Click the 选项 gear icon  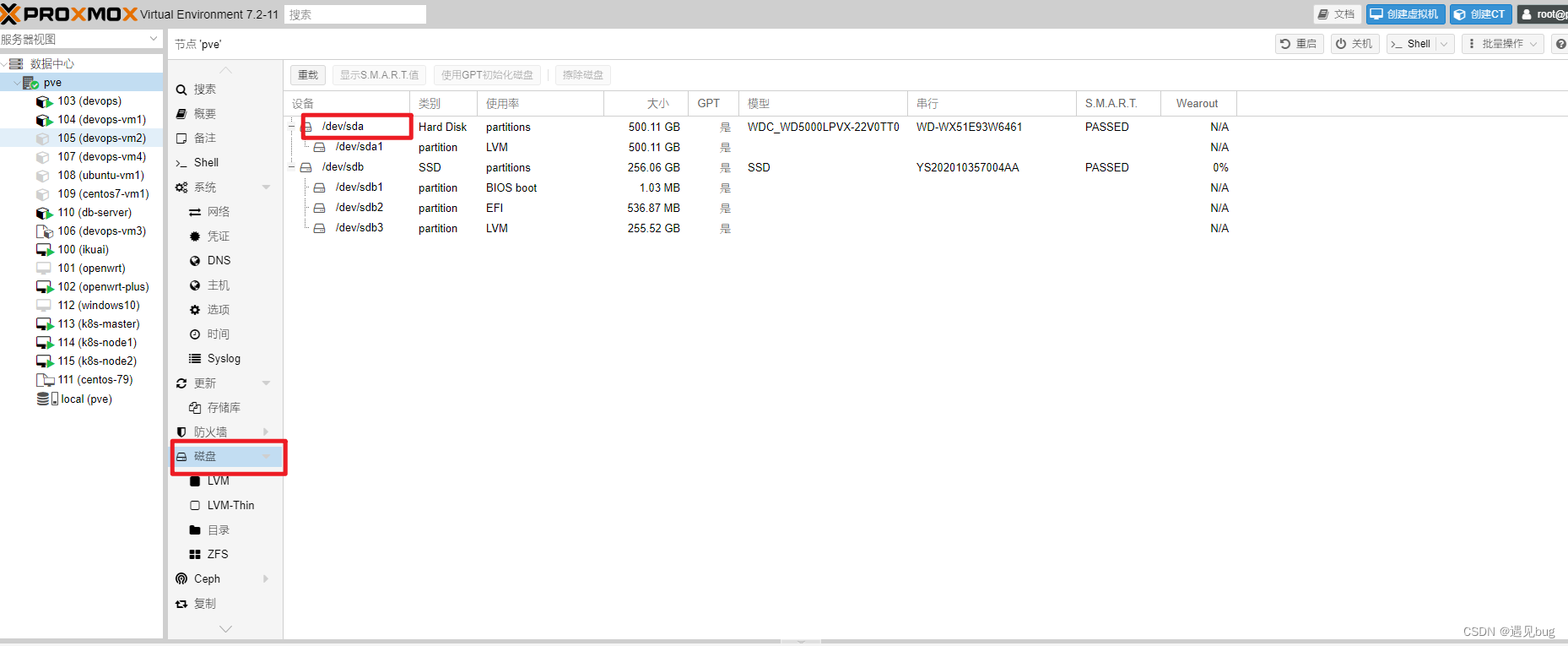[195, 310]
